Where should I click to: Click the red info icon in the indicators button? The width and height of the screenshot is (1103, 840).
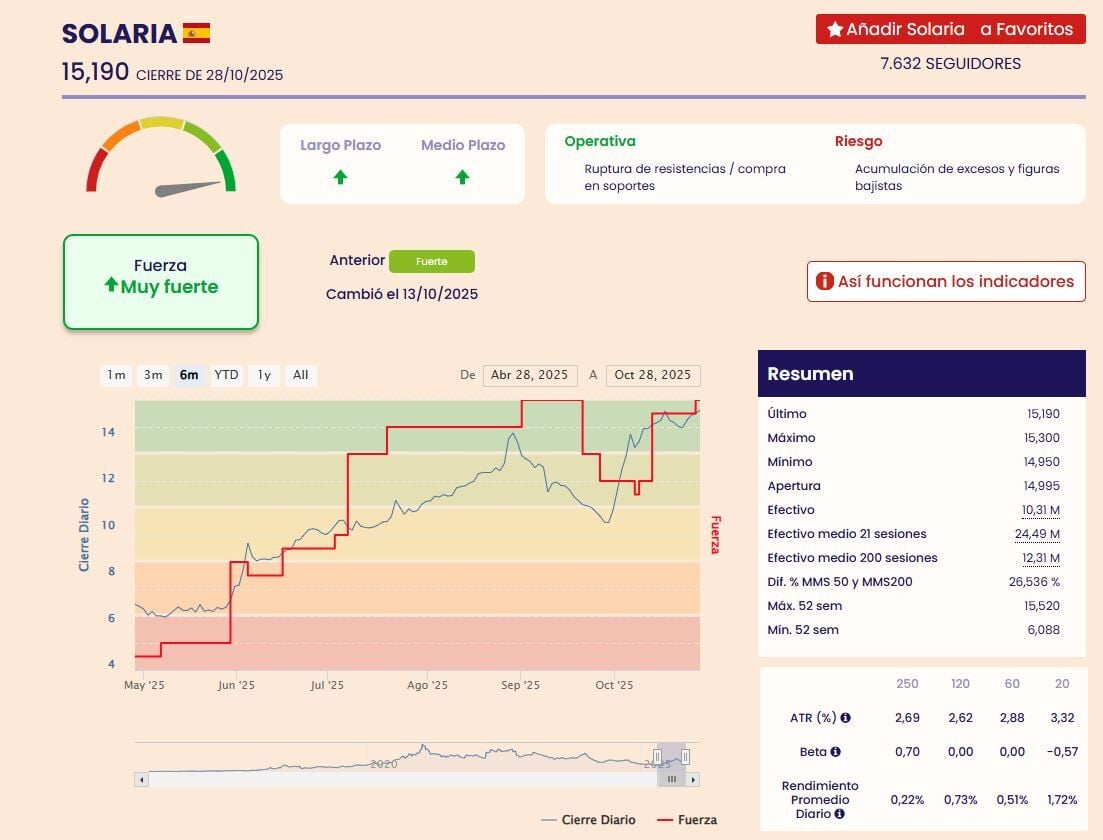[824, 281]
